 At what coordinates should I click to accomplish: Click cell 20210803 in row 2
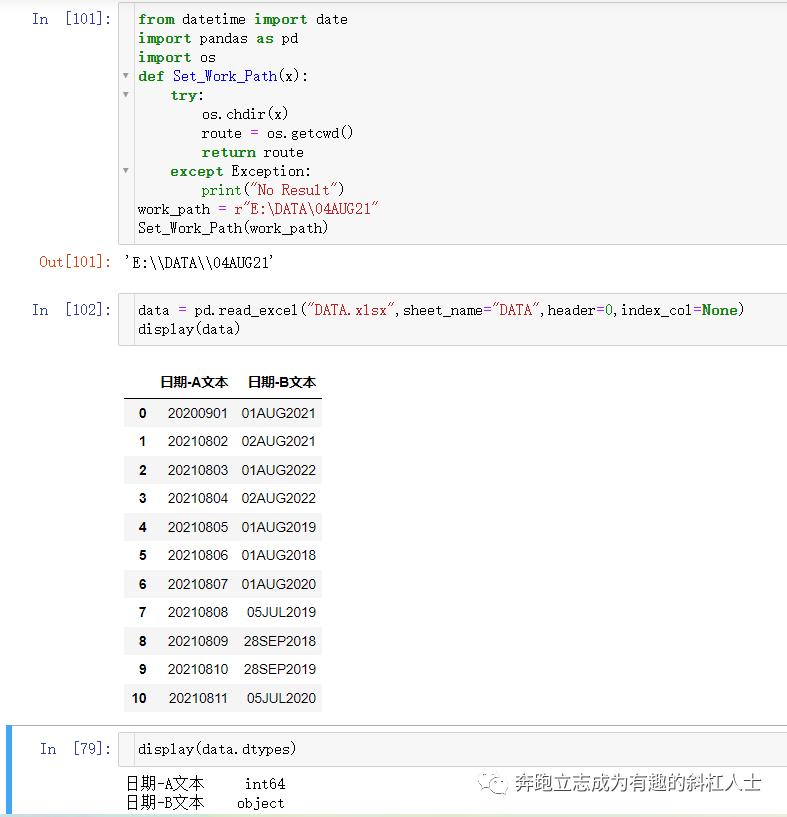(198, 470)
